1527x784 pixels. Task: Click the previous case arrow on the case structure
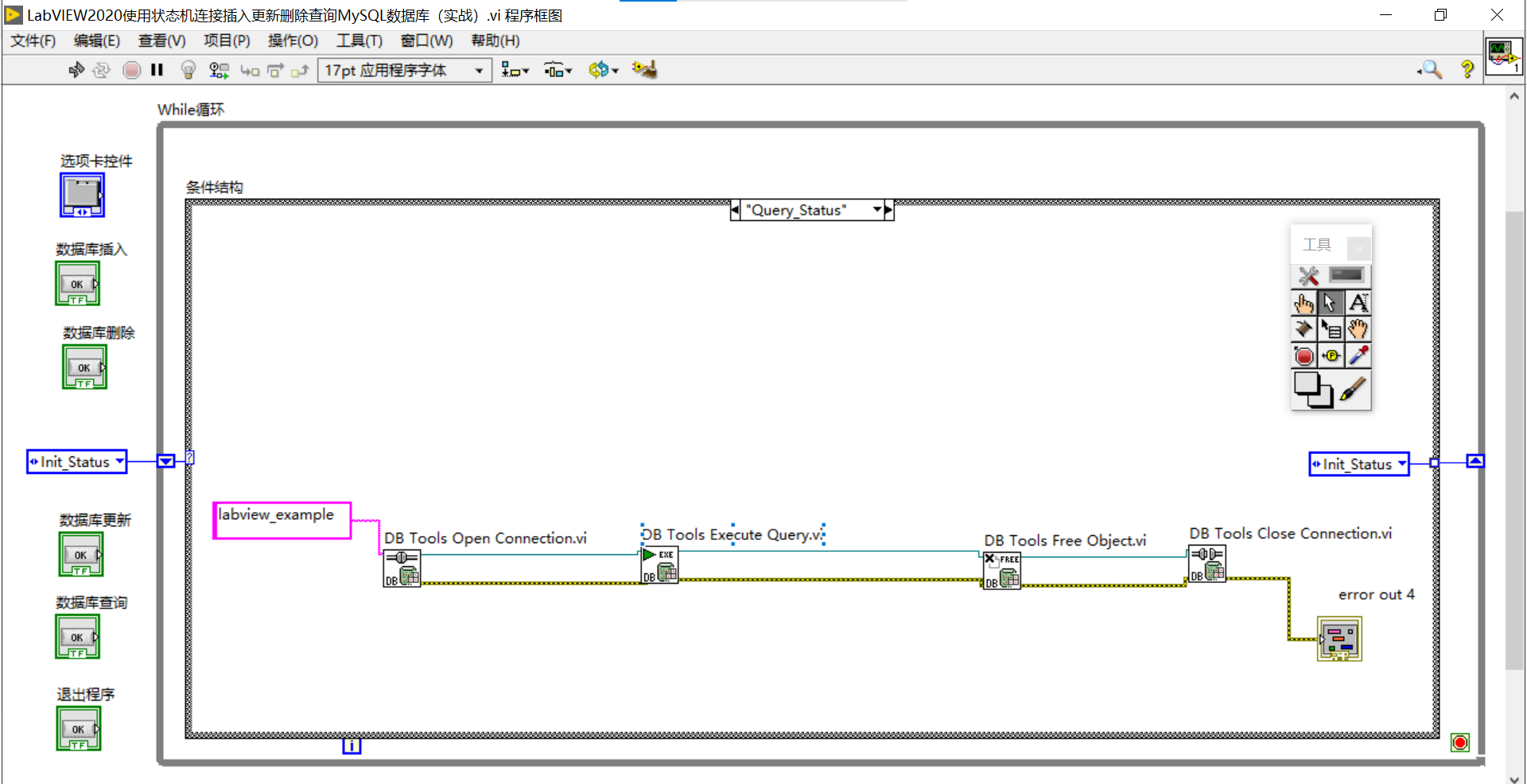[734, 209]
